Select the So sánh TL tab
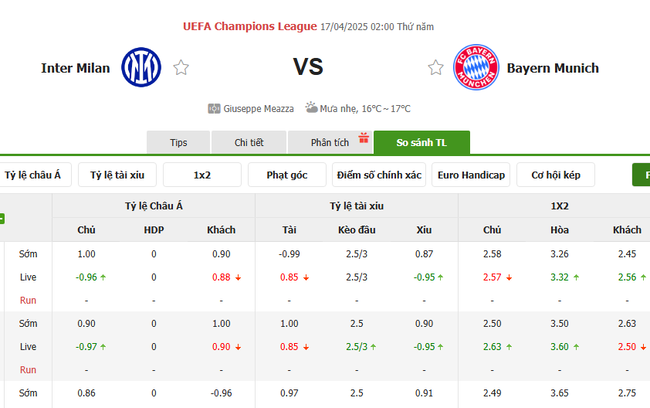The height and width of the screenshot is (408, 650). (x=421, y=143)
